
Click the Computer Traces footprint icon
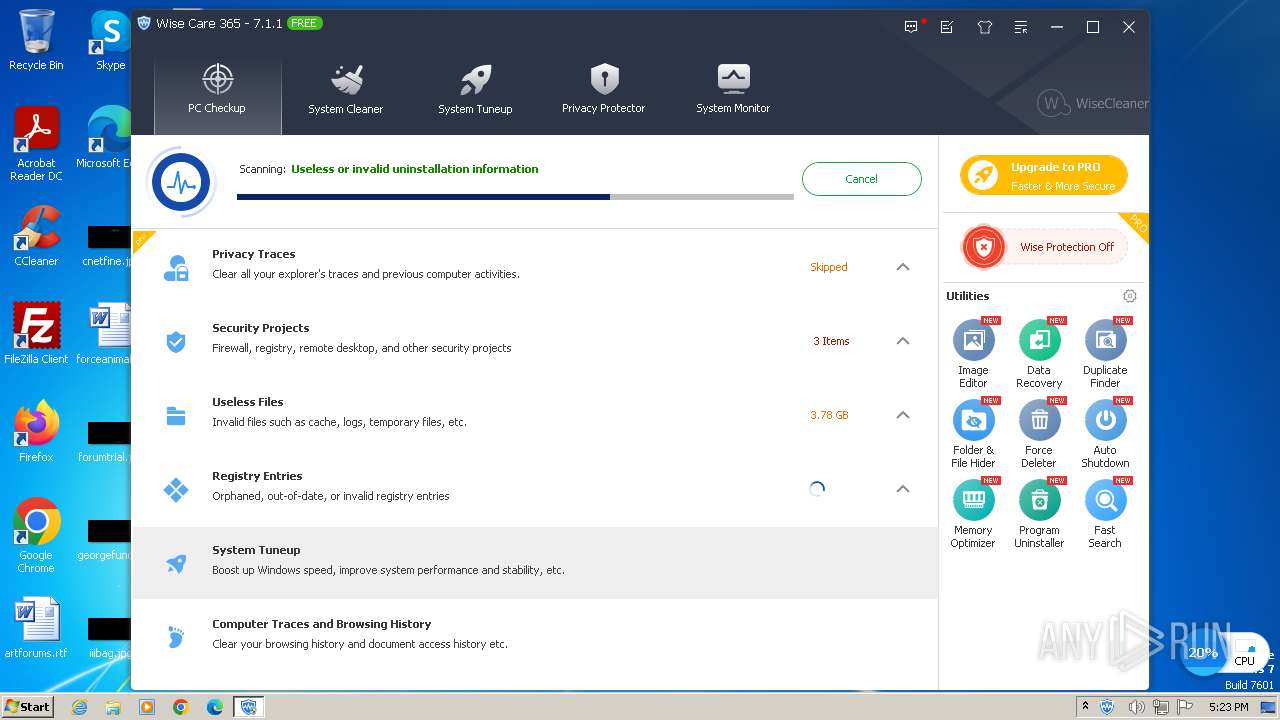tap(176, 638)
